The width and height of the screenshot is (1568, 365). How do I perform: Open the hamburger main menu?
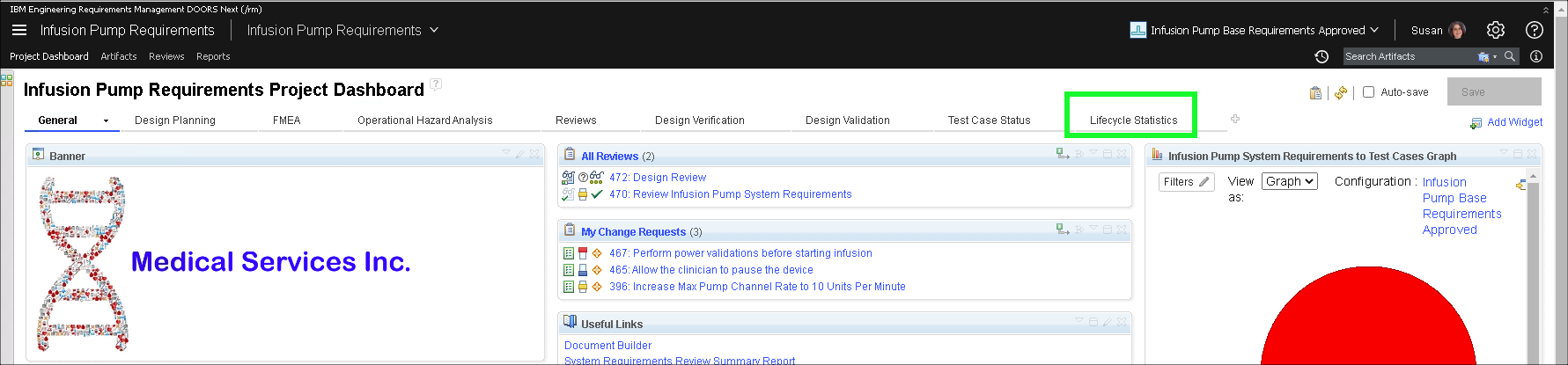tap(19, 30)
